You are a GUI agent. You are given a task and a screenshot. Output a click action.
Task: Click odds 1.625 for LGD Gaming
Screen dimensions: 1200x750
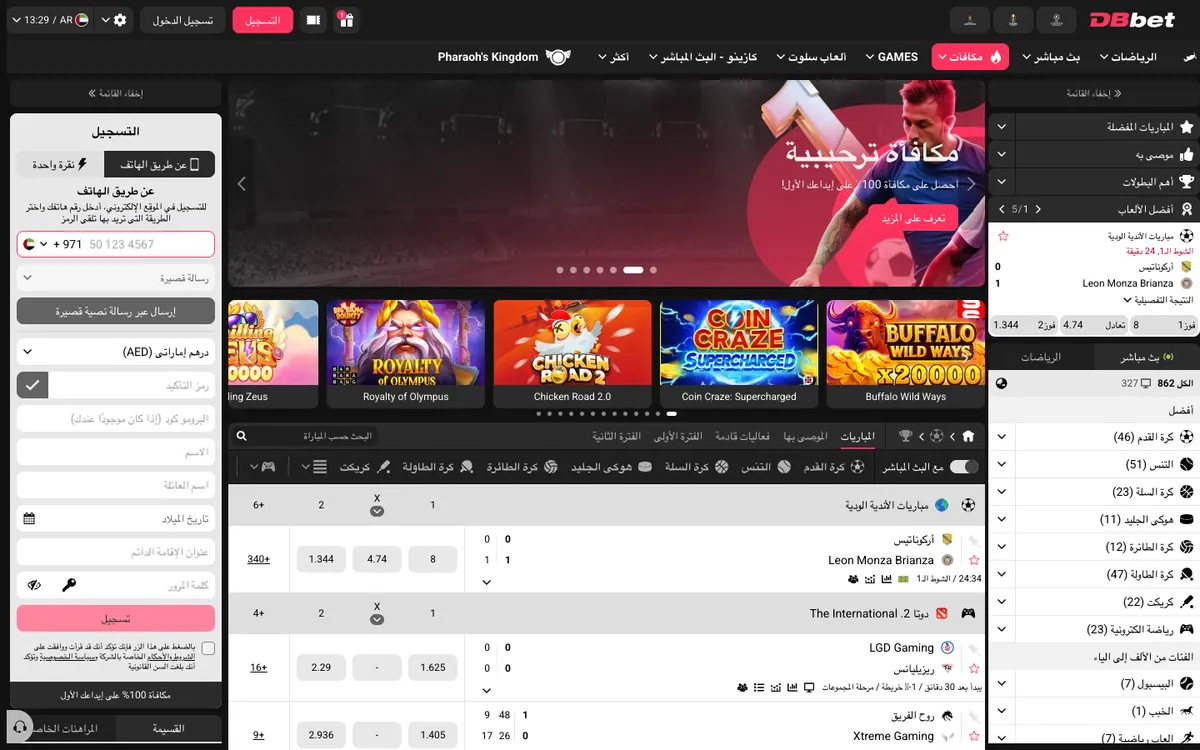(x=433, y=667)
